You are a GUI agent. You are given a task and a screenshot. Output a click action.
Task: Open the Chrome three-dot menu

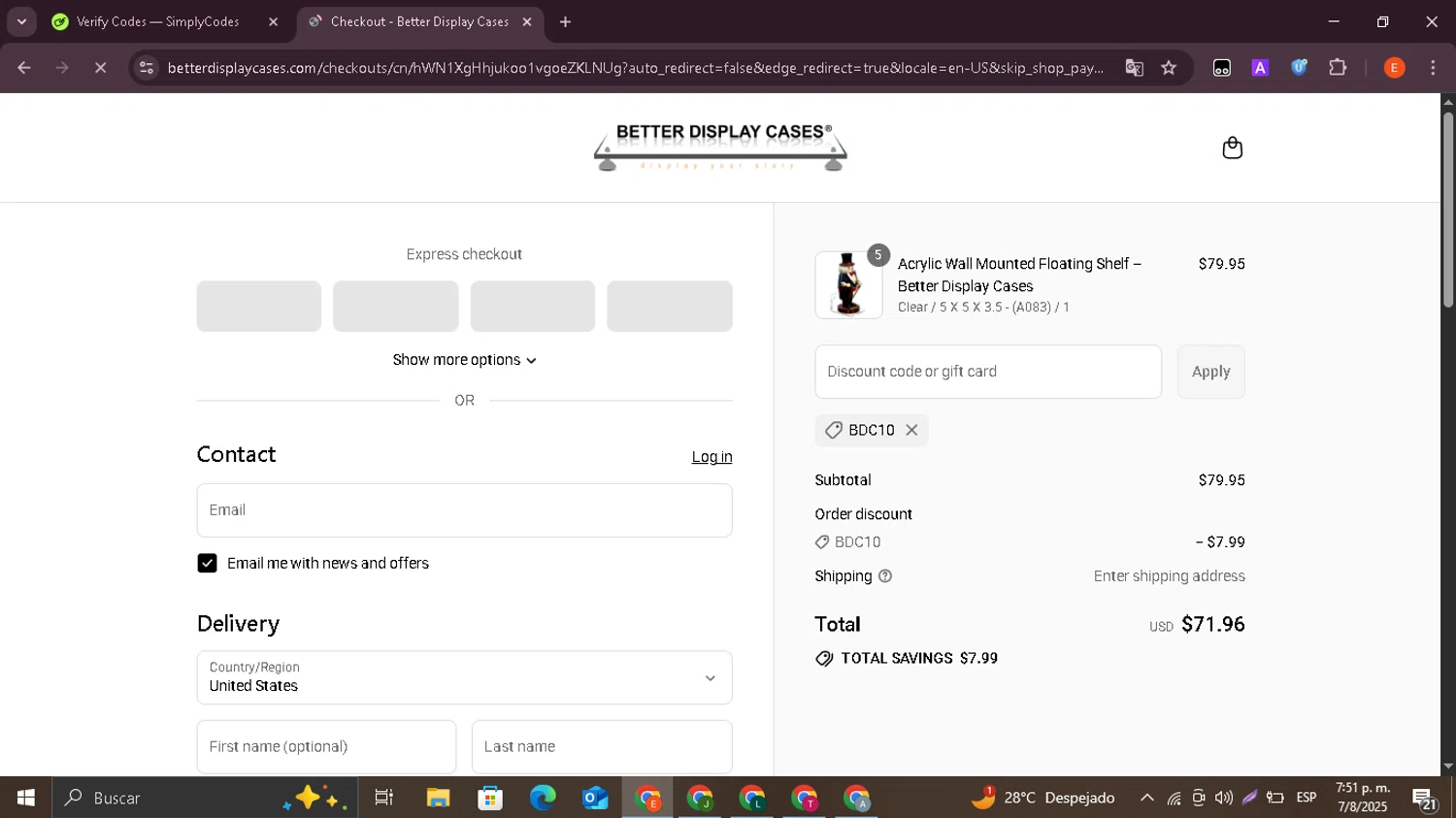(x=1433, y=68)
